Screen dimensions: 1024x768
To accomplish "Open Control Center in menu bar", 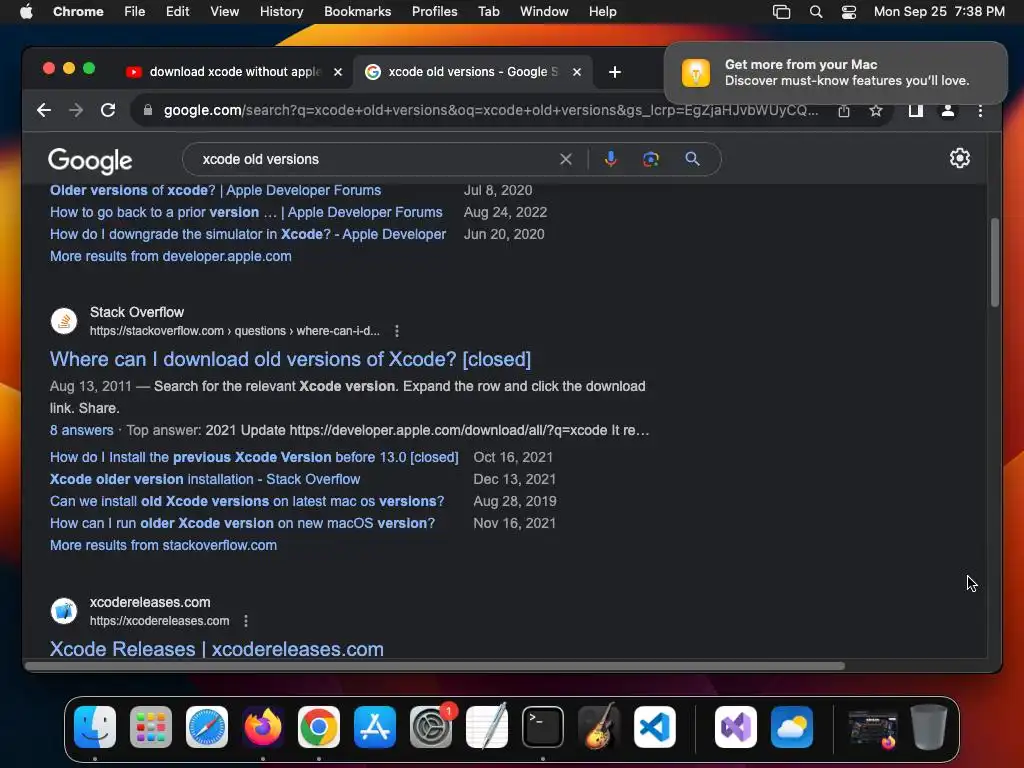I will [x=848, y=12].
